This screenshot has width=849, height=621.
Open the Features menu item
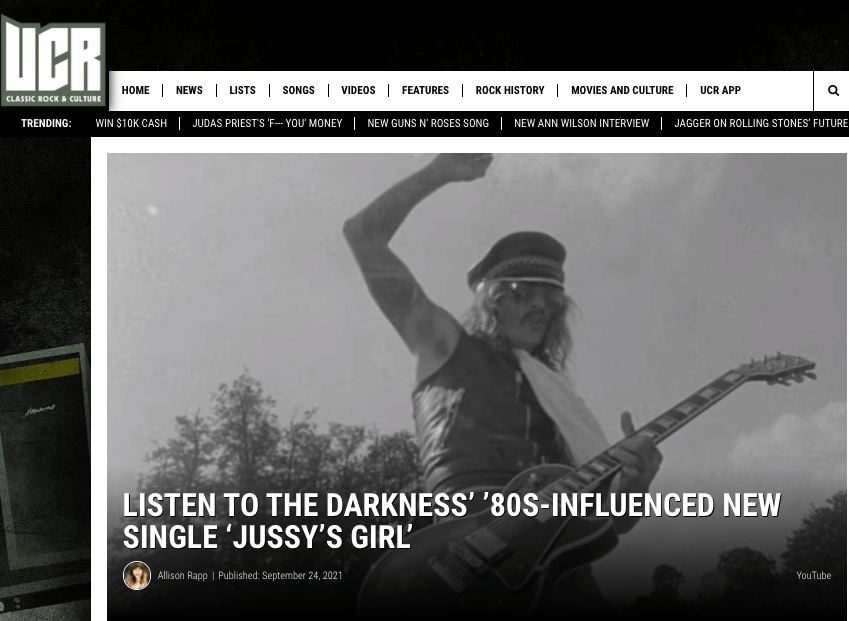[x=425, y=90]
